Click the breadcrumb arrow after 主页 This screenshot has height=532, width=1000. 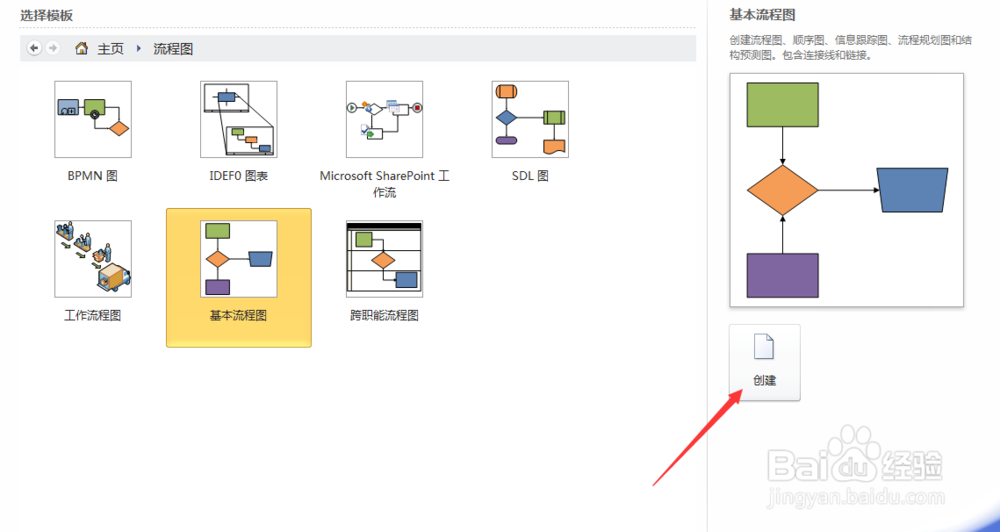point(139,48)
